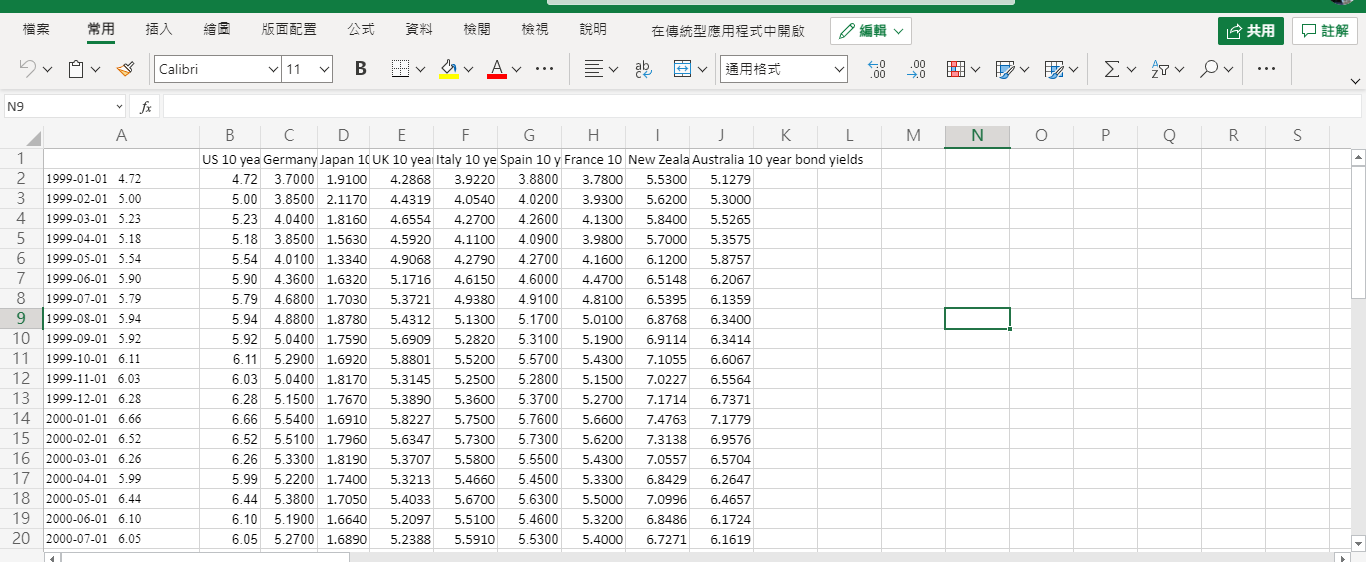1366x562 pixels.
Task: Click the Find magnifier icon
Action: coord(1209,69)
